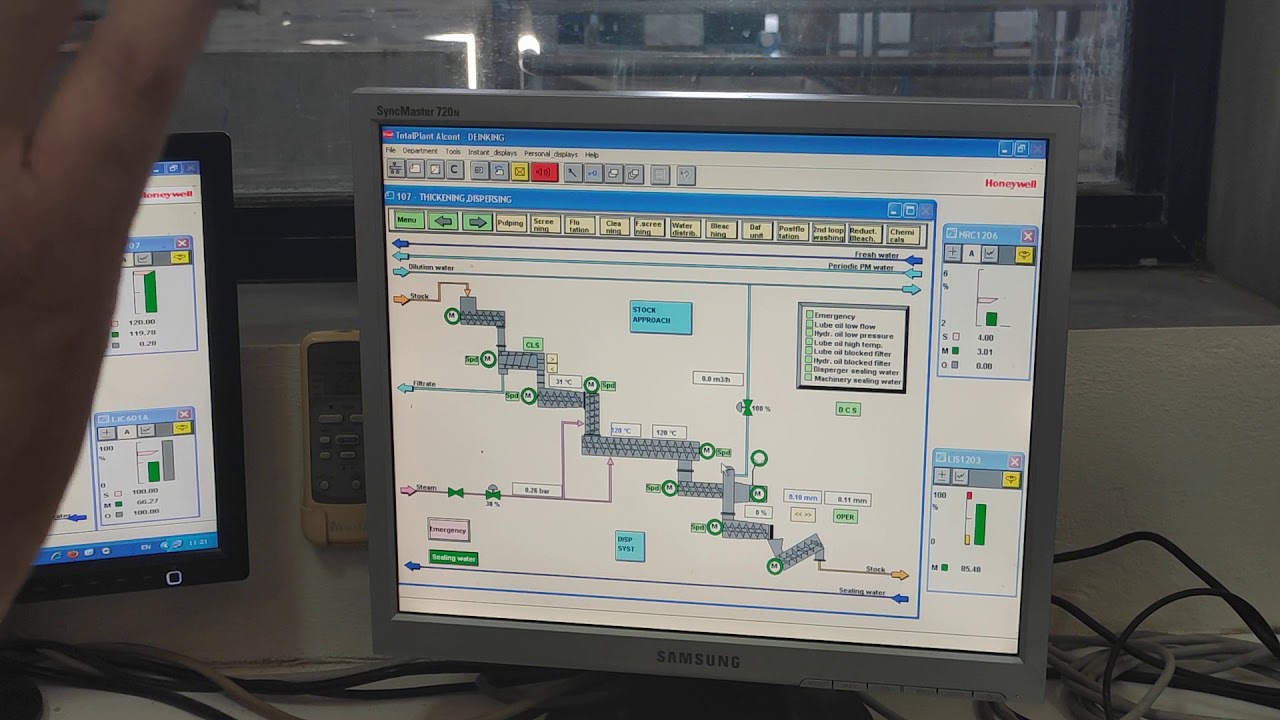The height and width of the screenshot is (720, 1280).
Task: Click the cascade windows toolbar icon
Action: [x=633, y=174]
